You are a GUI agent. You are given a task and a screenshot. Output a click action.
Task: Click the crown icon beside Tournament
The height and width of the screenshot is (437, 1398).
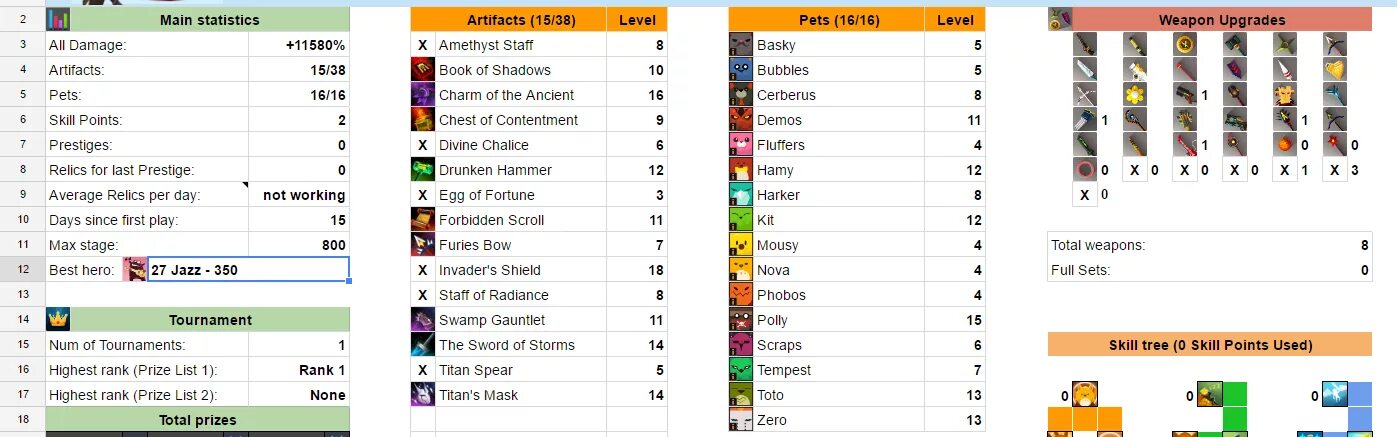pyautogui.click(x=58, y=320)
